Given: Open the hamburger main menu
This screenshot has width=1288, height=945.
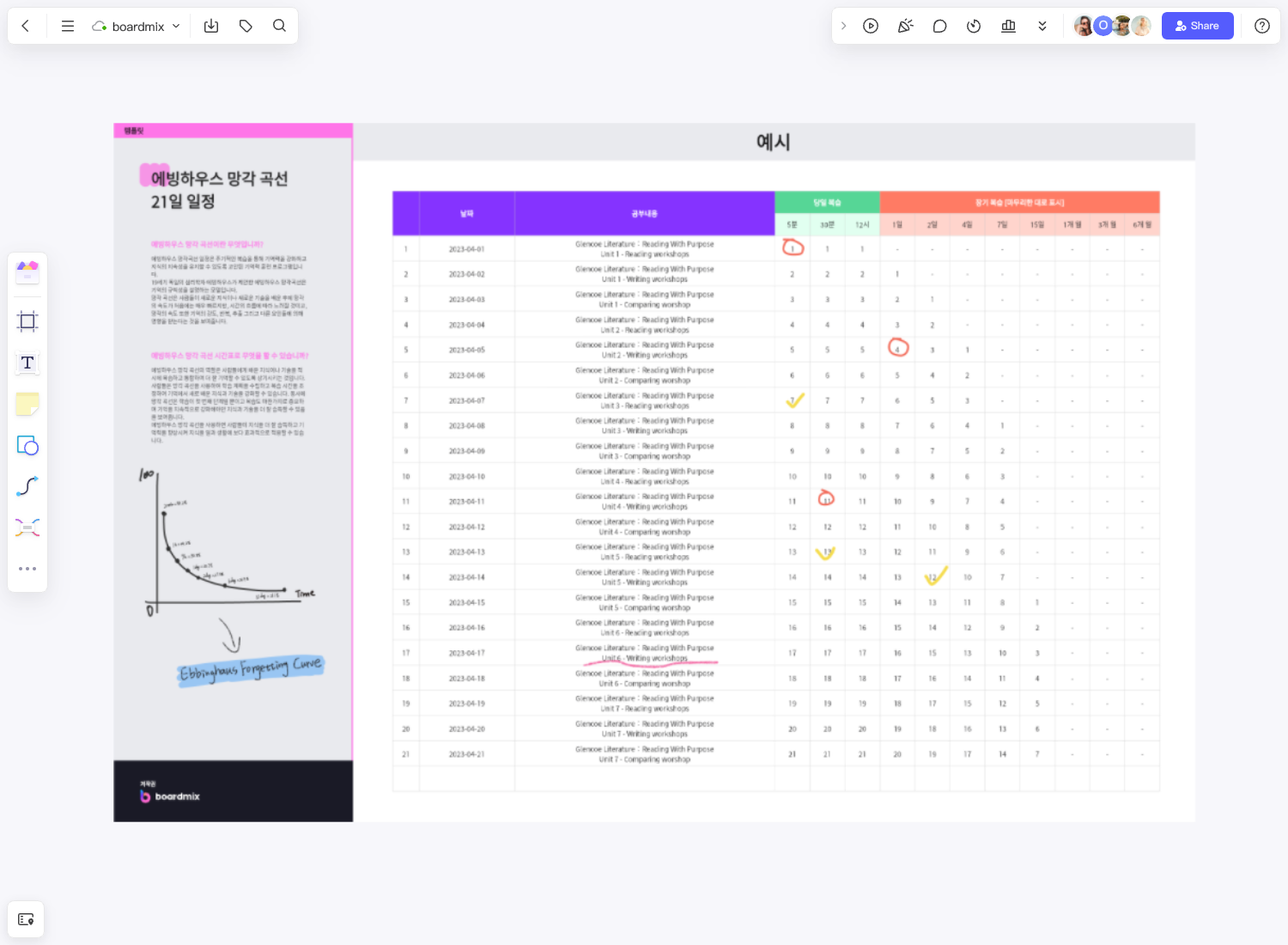Looking at the screenshot, I should point(68,26).
